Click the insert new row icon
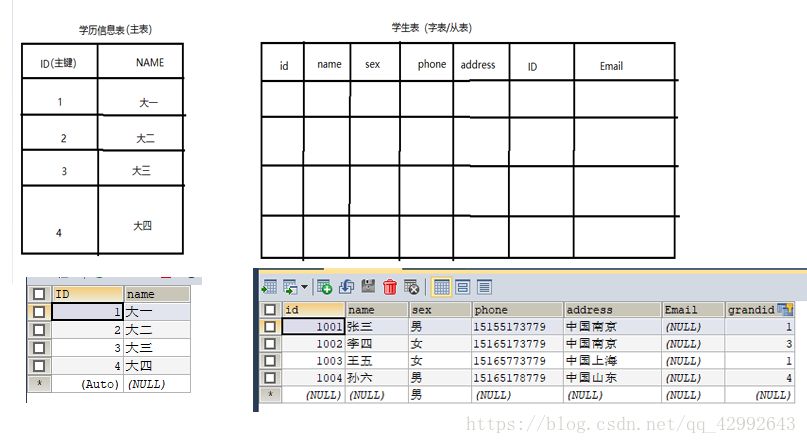Screen dimensions: 807x444 325,287
